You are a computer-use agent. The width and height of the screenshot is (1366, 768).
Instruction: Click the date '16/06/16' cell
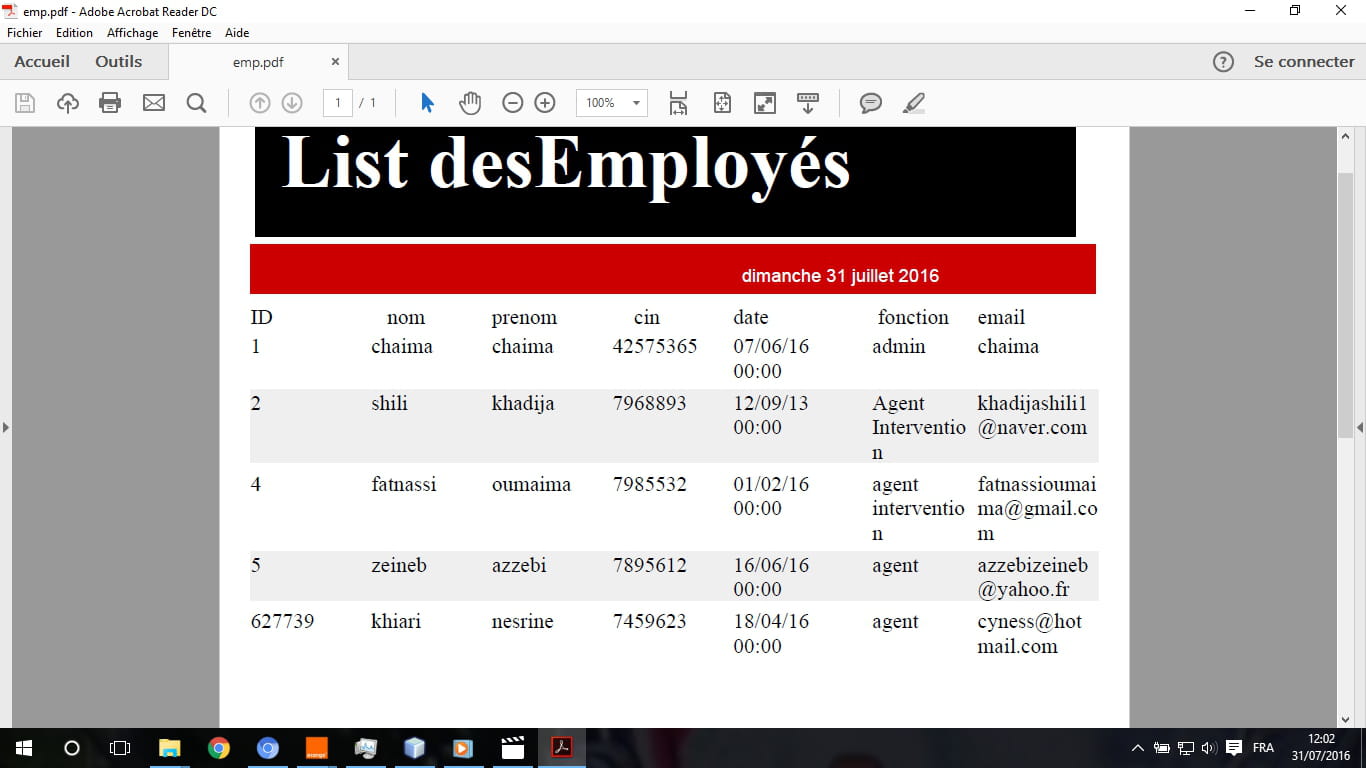coord(771,566)
